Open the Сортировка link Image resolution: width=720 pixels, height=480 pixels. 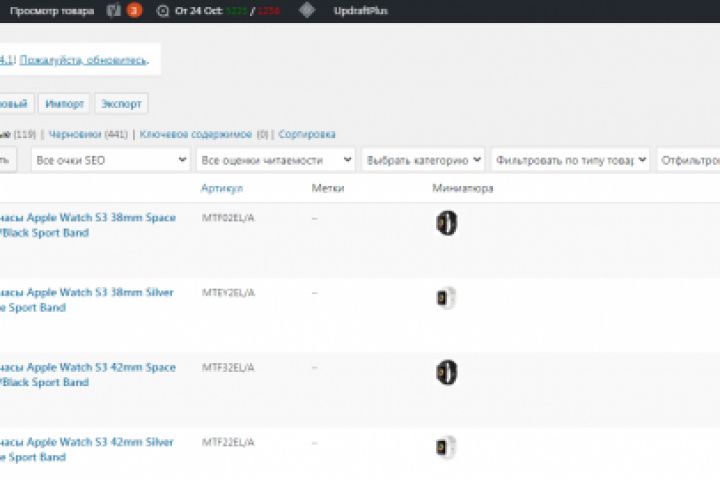[x=307, y=134]
